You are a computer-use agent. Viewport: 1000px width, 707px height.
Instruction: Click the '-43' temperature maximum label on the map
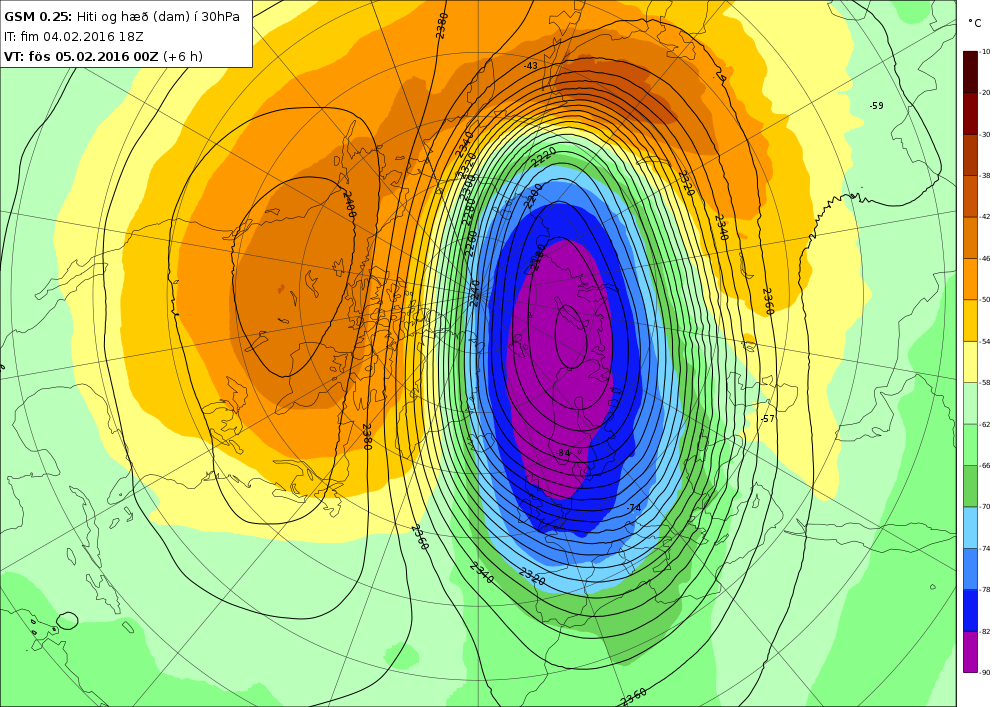(x=531, y=66)
